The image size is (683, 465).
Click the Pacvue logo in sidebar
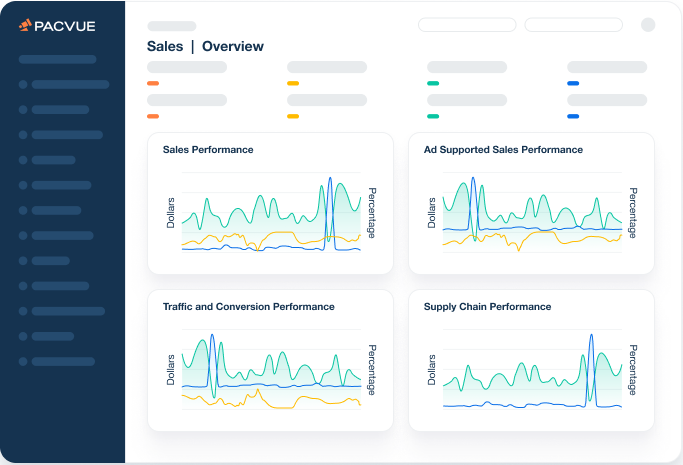pos(57,26)
